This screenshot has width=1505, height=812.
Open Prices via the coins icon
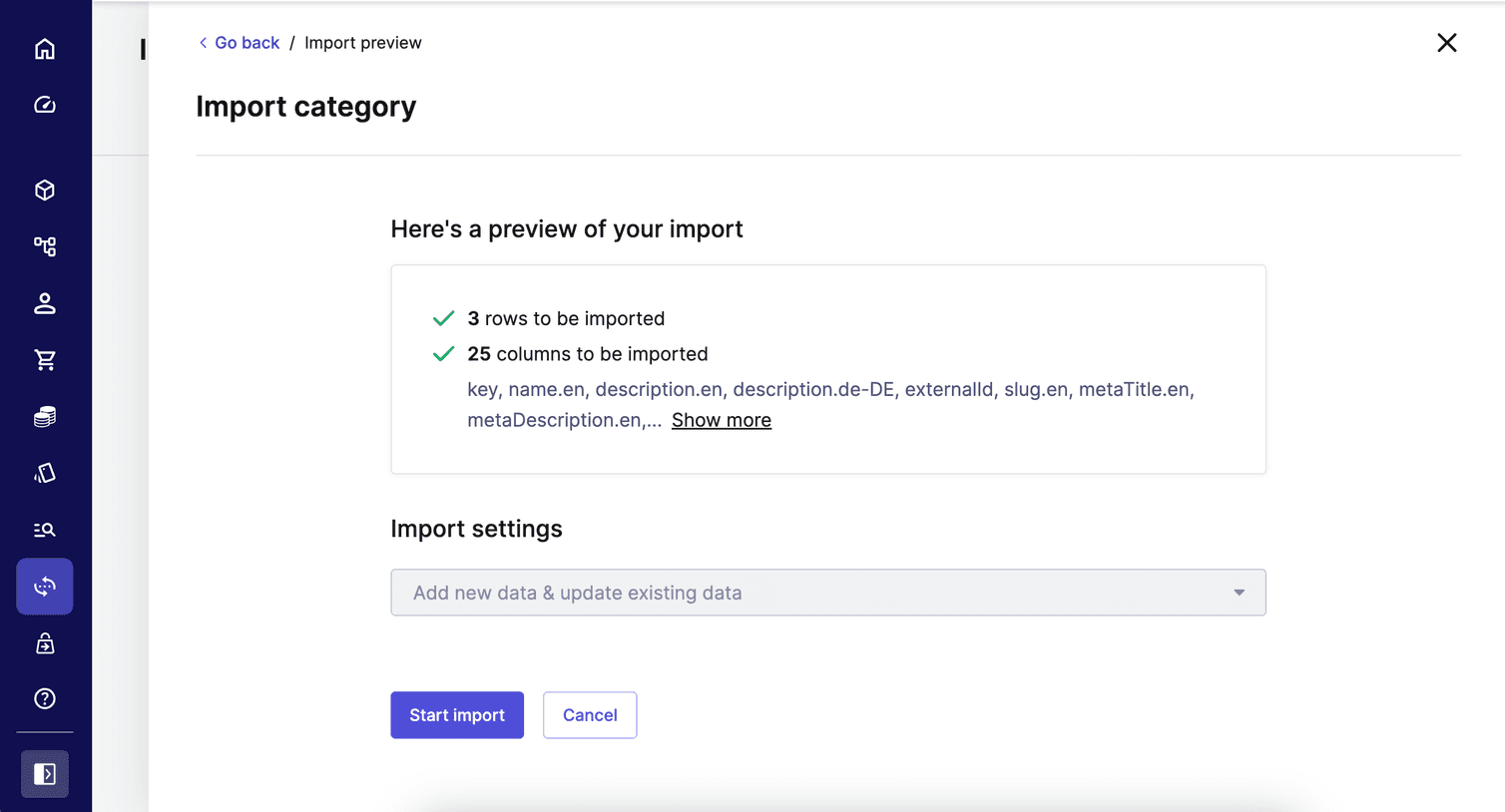[x=44, y=416]
